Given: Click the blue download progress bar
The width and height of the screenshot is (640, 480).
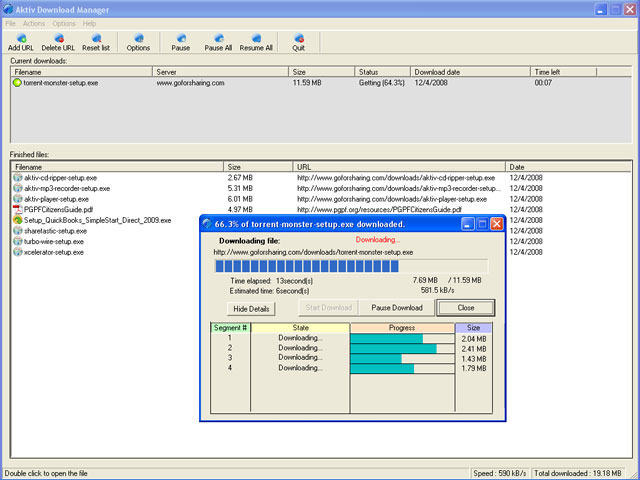Looking at the screenshot, I should (x=351, y=266).
